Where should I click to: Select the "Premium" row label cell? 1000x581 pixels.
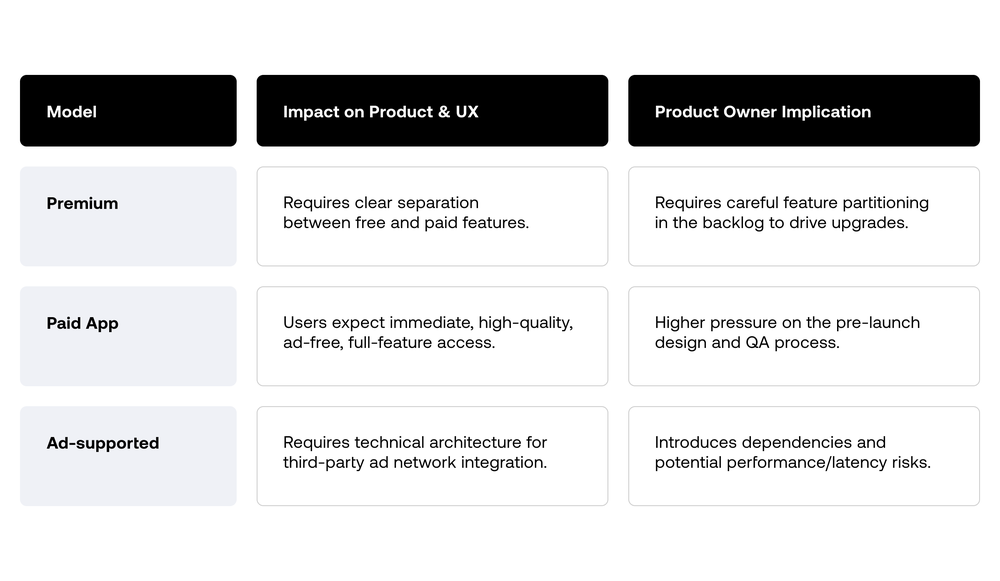(x=128, y=216)
